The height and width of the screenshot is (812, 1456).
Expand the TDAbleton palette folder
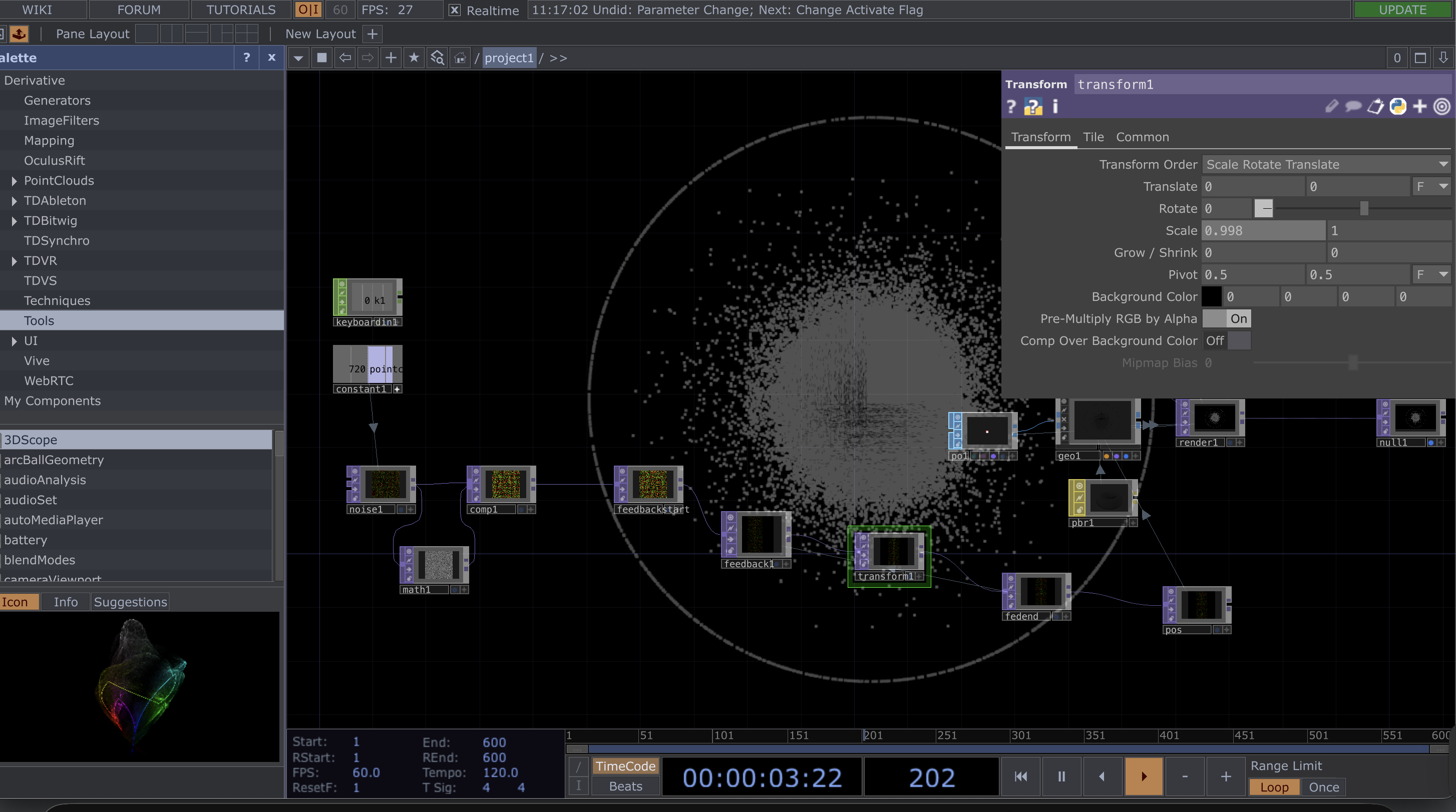coord(14,201)
